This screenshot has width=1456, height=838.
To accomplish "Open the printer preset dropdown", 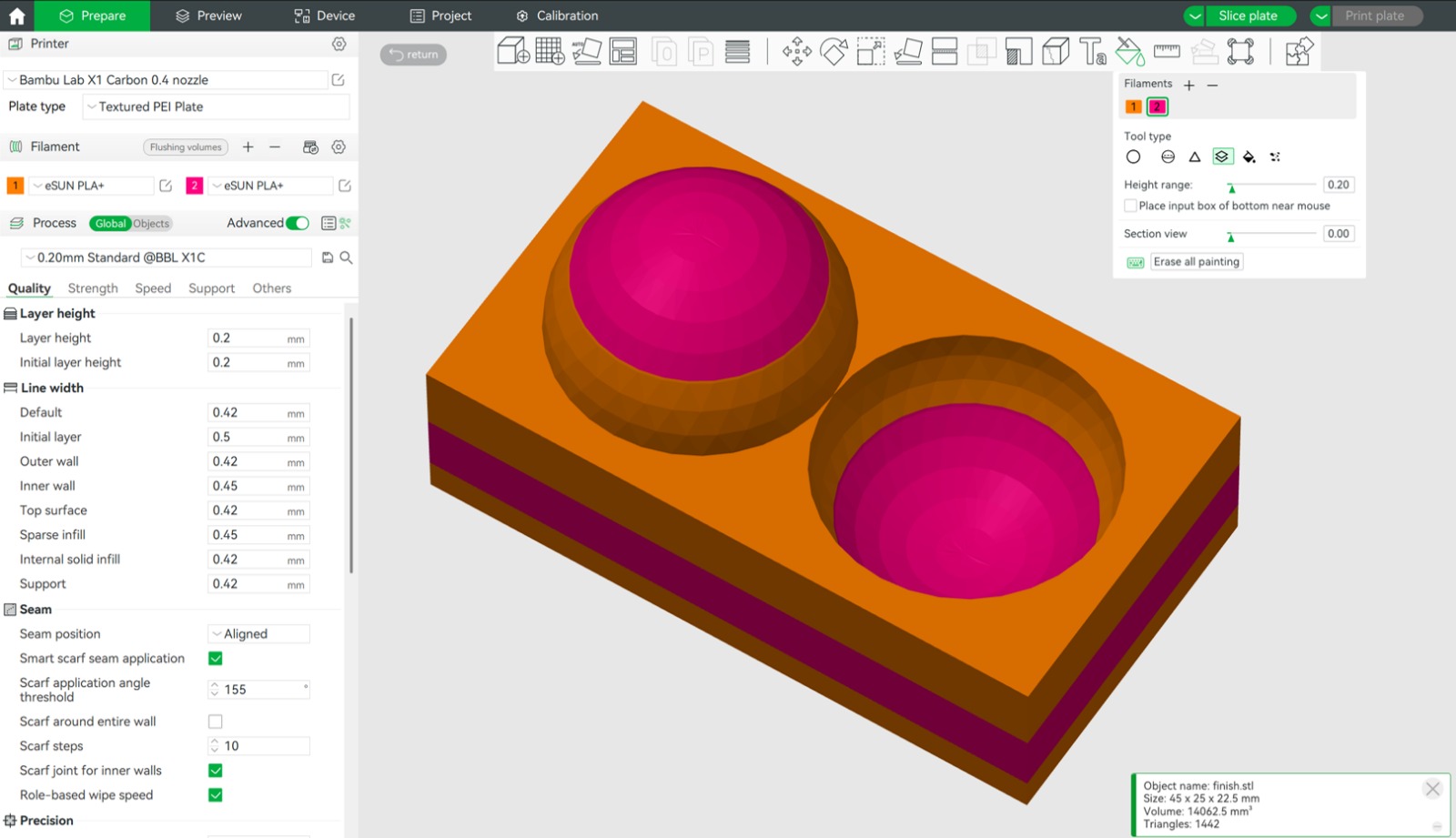I will coord(166,80).
